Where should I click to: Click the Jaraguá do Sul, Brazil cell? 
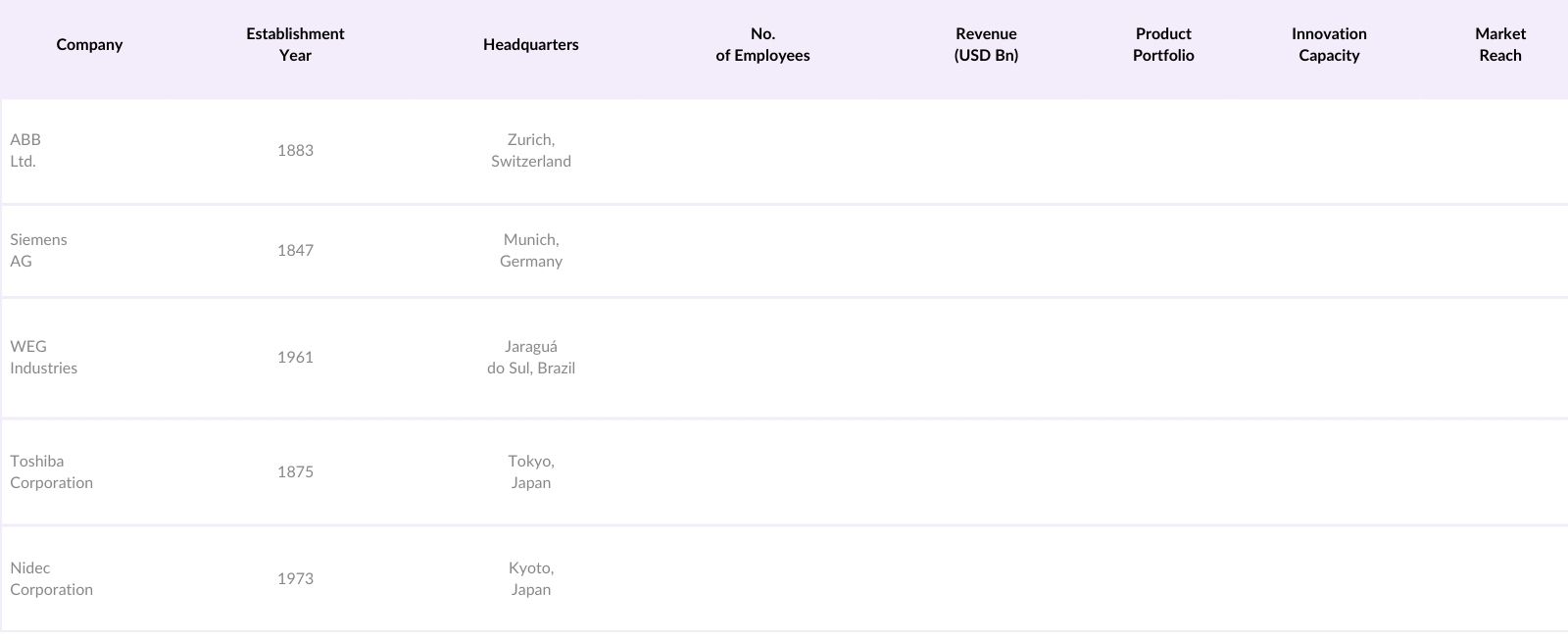(x=530, y=358)
